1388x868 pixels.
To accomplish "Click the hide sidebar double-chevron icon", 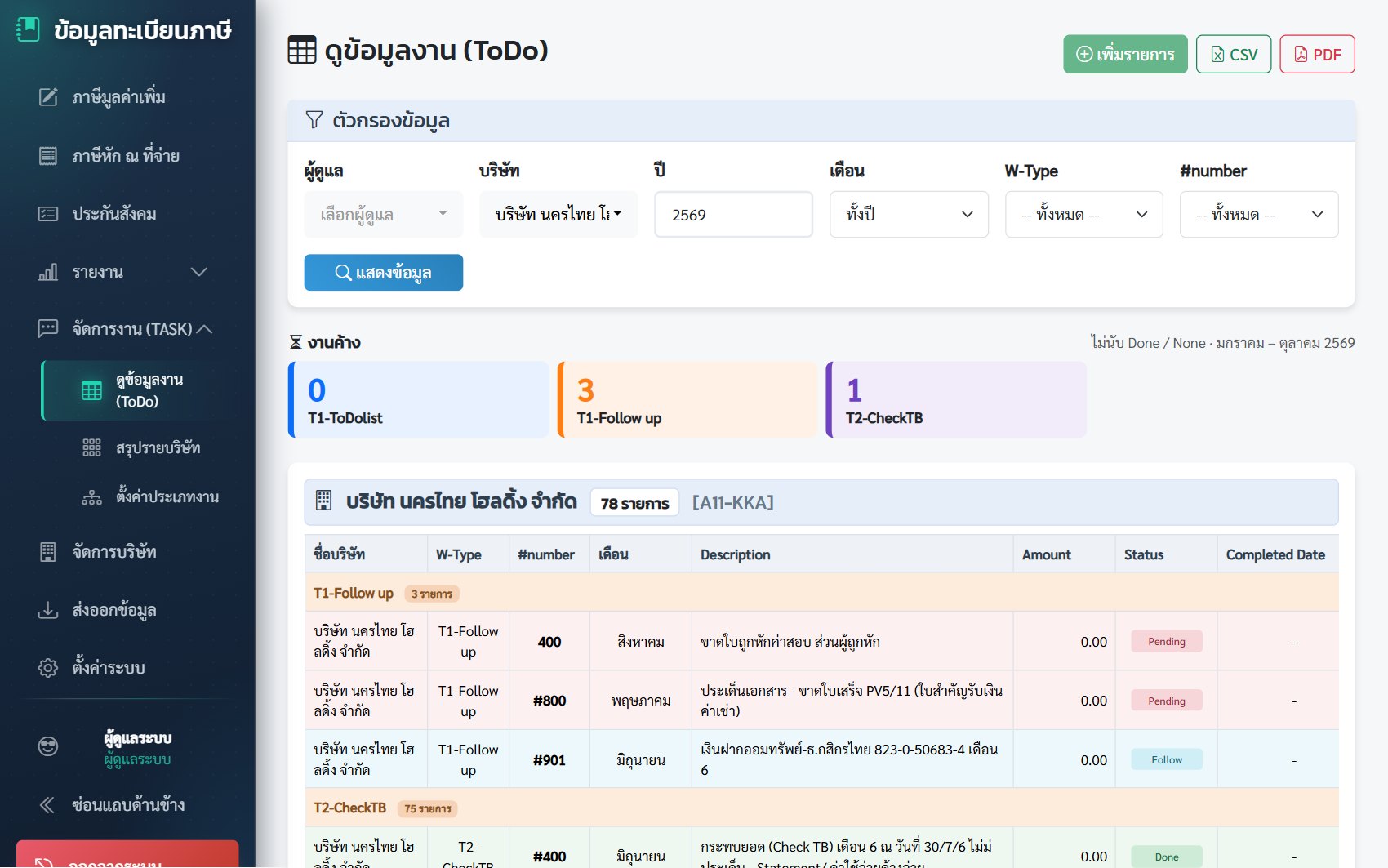I will pos(47,805).
